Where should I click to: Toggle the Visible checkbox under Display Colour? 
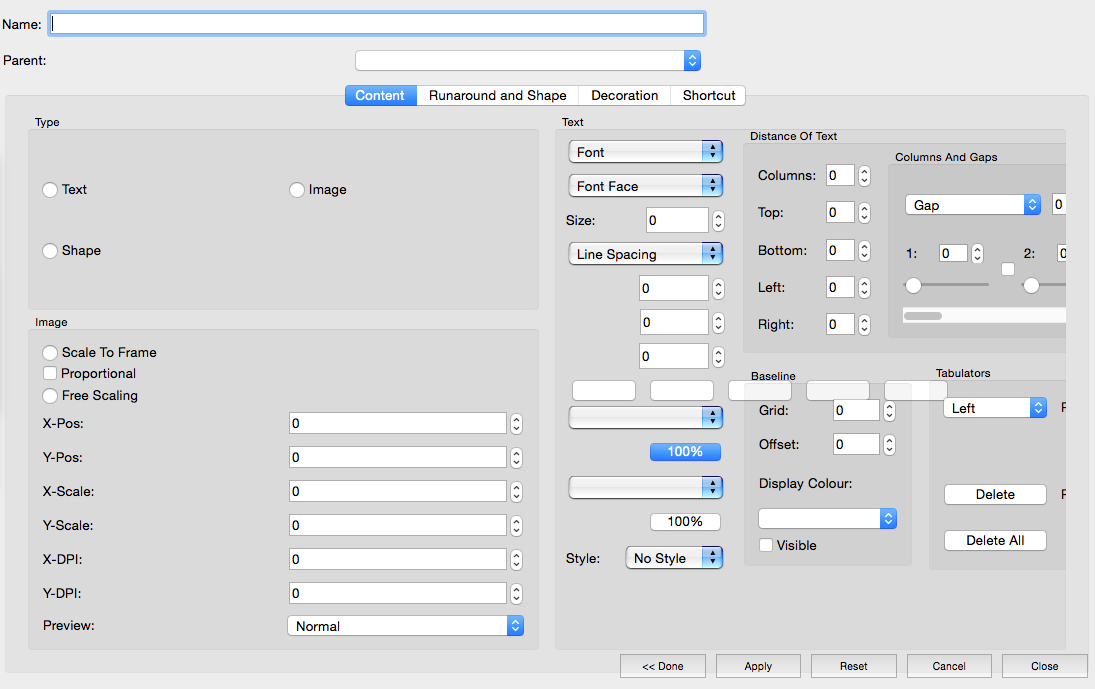pos(766,545)
